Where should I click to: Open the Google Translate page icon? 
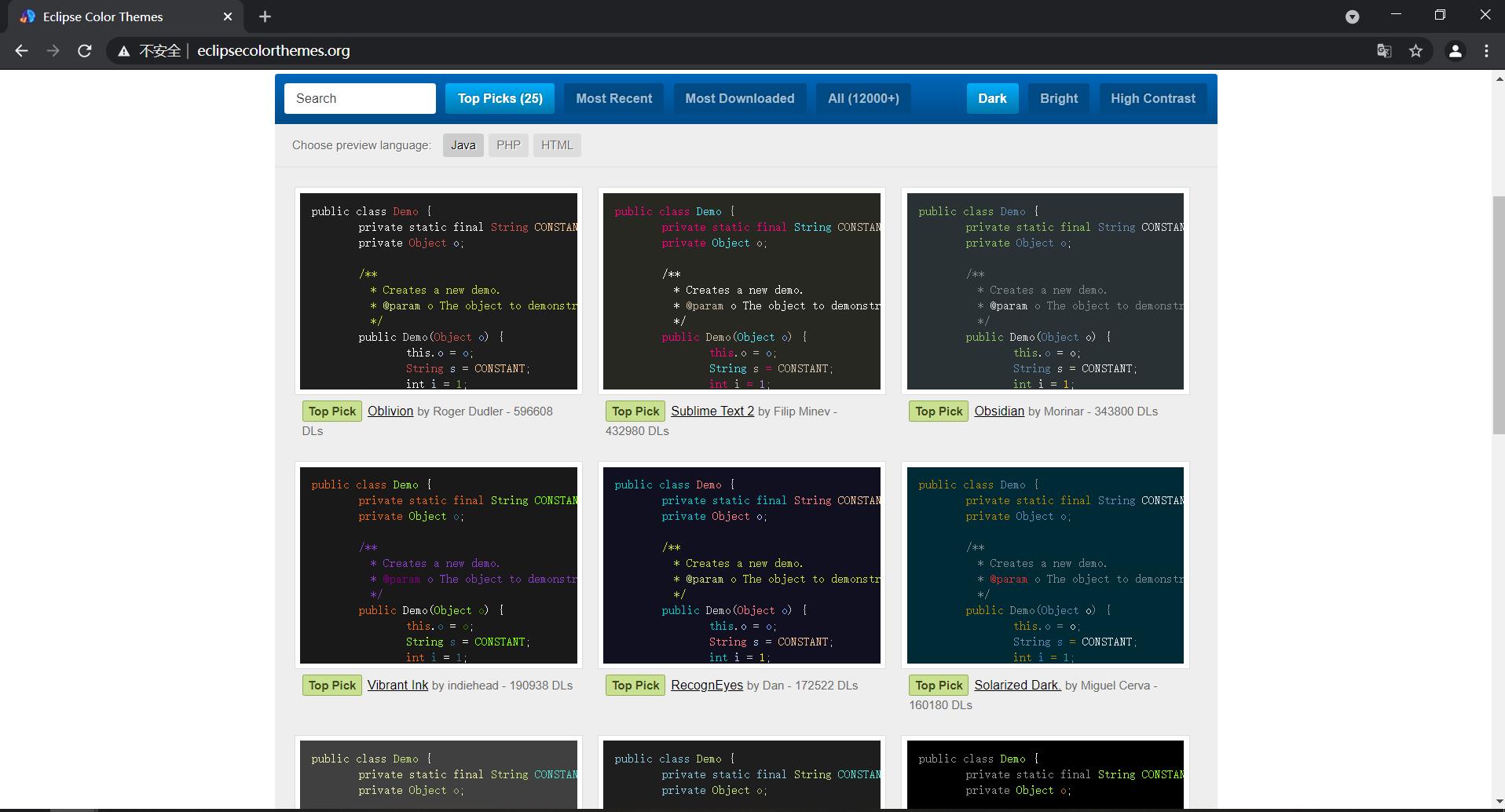pos(1384,51)
